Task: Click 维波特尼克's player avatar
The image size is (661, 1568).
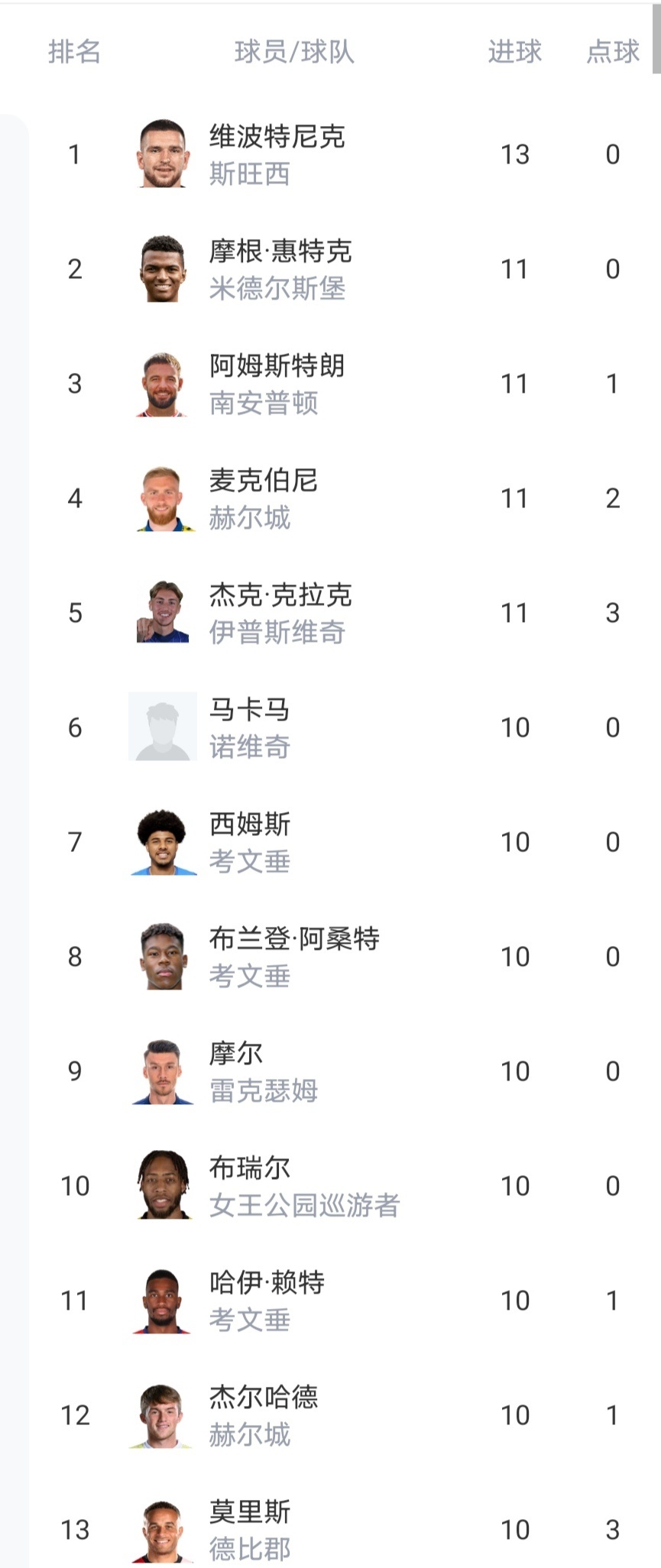Action: tap(163, 154)
